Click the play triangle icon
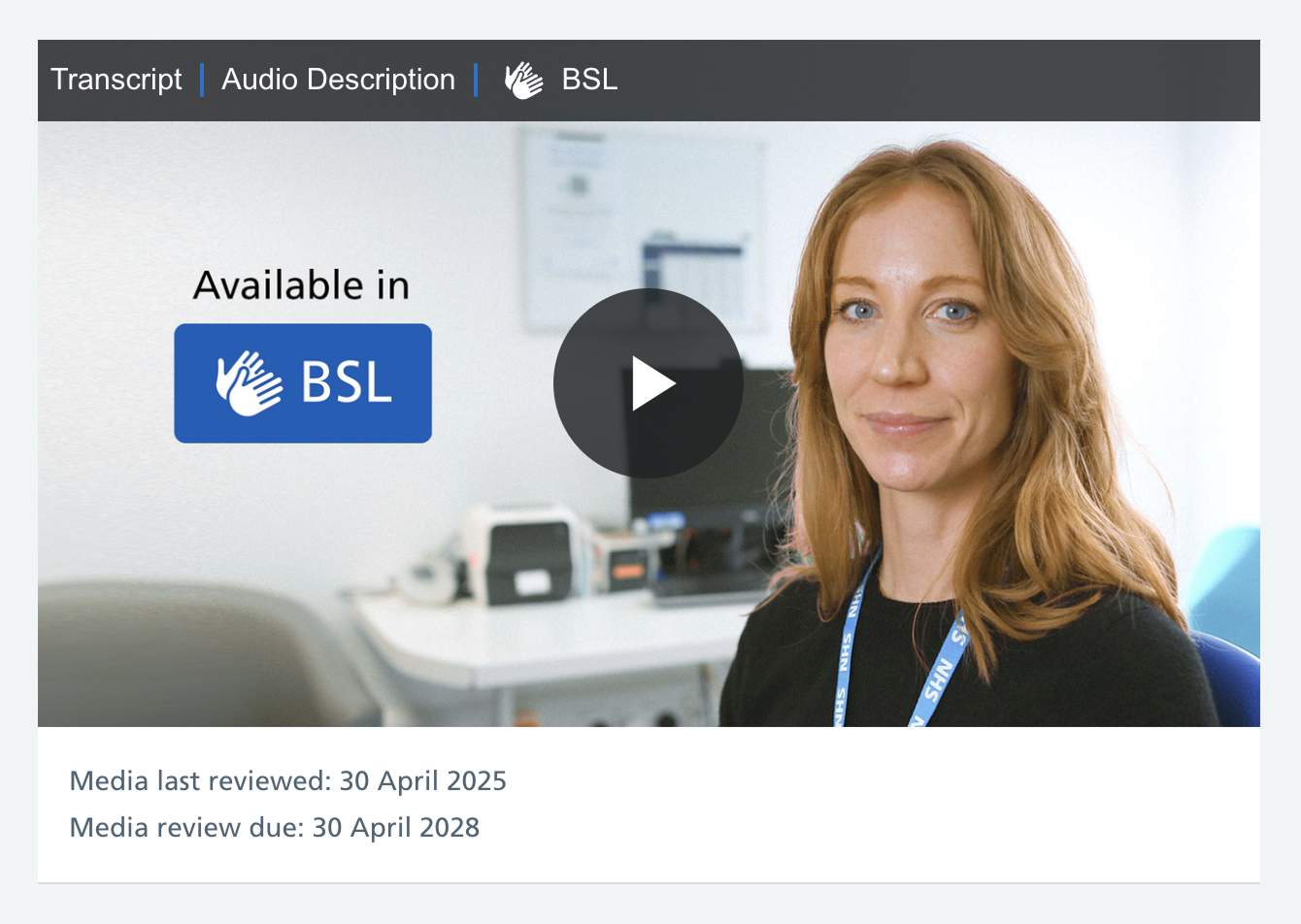 tap(652, 382)
